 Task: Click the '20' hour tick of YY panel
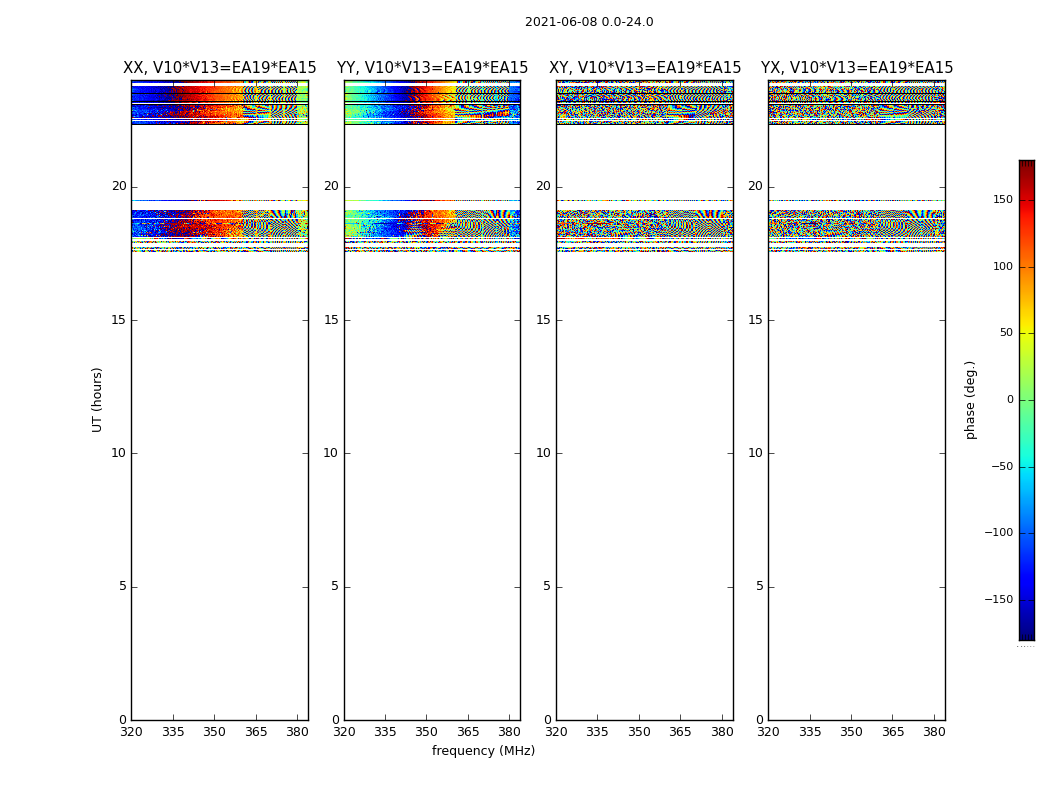tap(331, 186)
